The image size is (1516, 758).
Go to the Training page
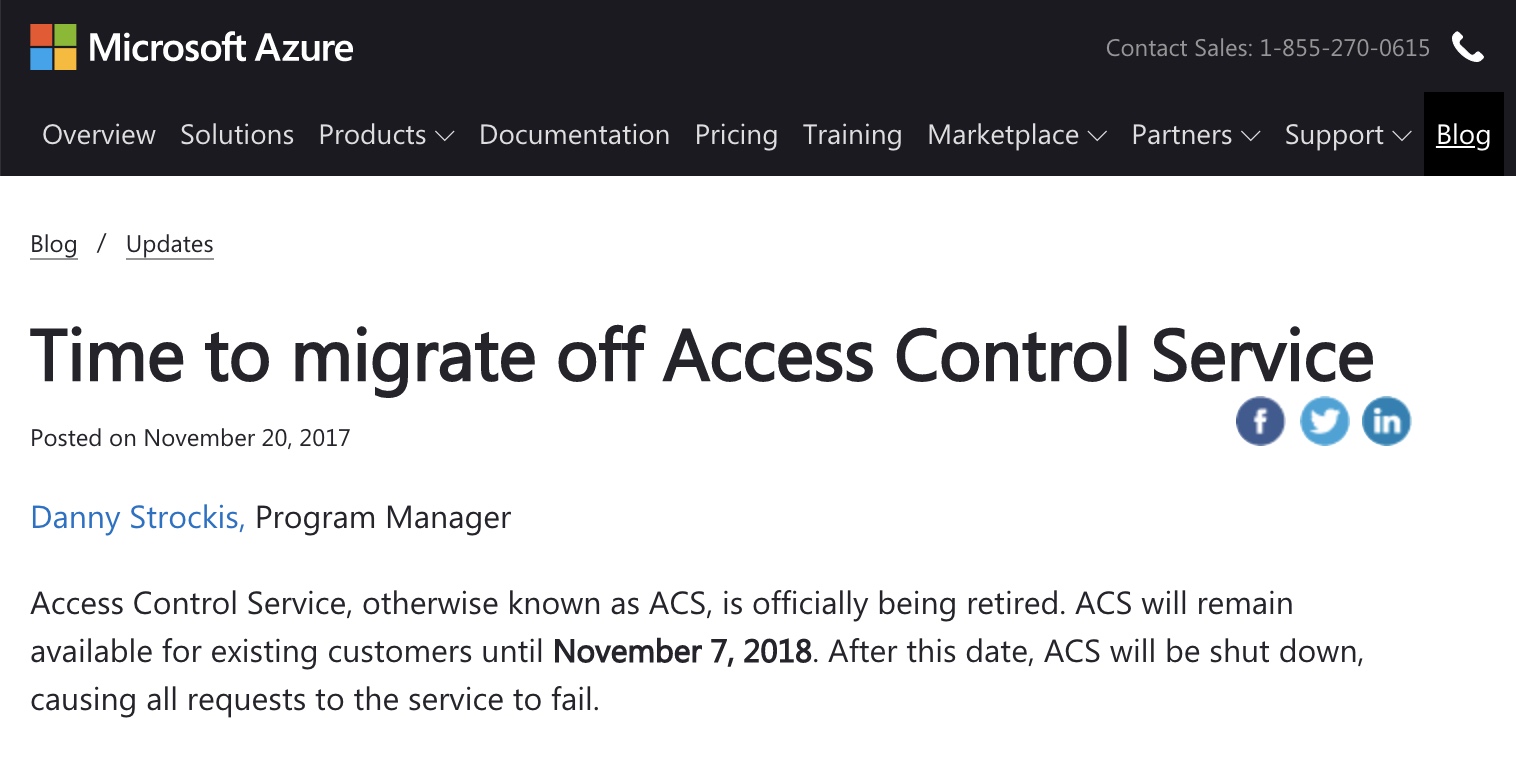click(x=851, y=134)
